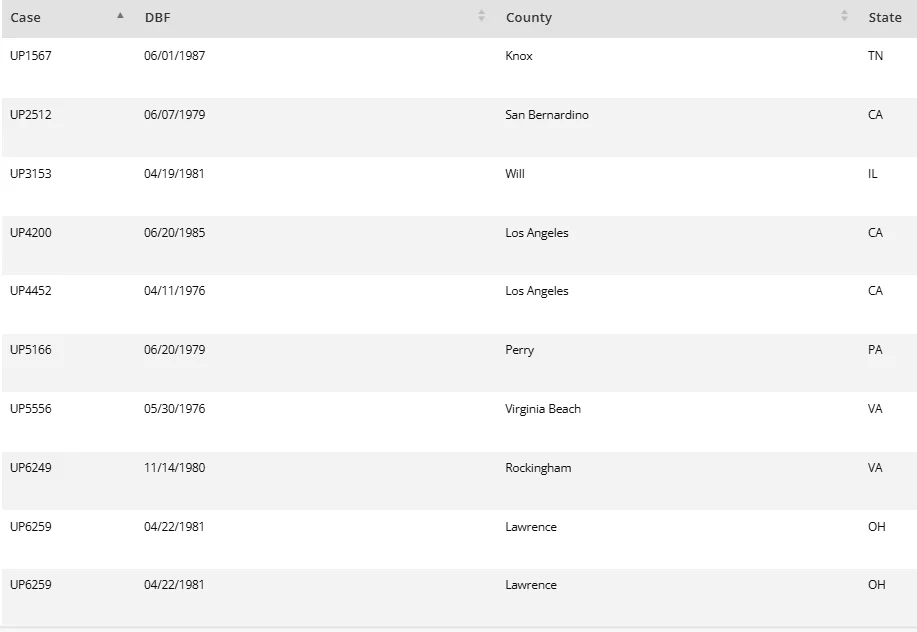Click the sort arrows in DBF column
Image resolution: width=917 pixels, height=632 pixels.
[x=481, y=16]
